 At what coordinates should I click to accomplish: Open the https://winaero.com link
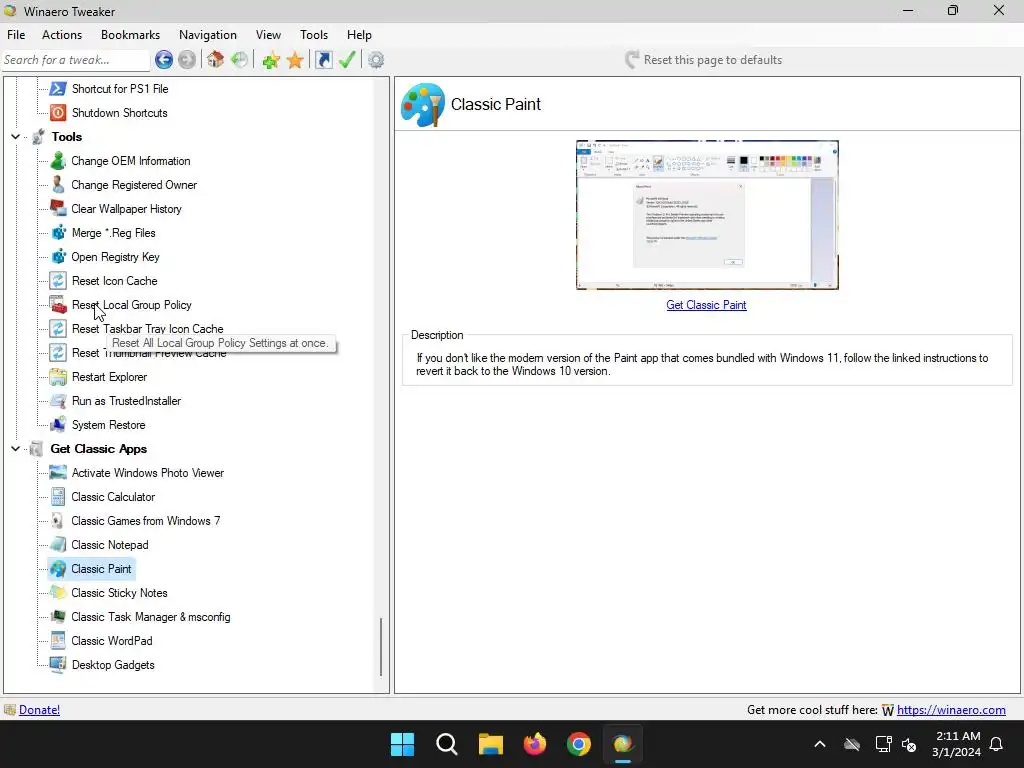[x=951, y=710]
